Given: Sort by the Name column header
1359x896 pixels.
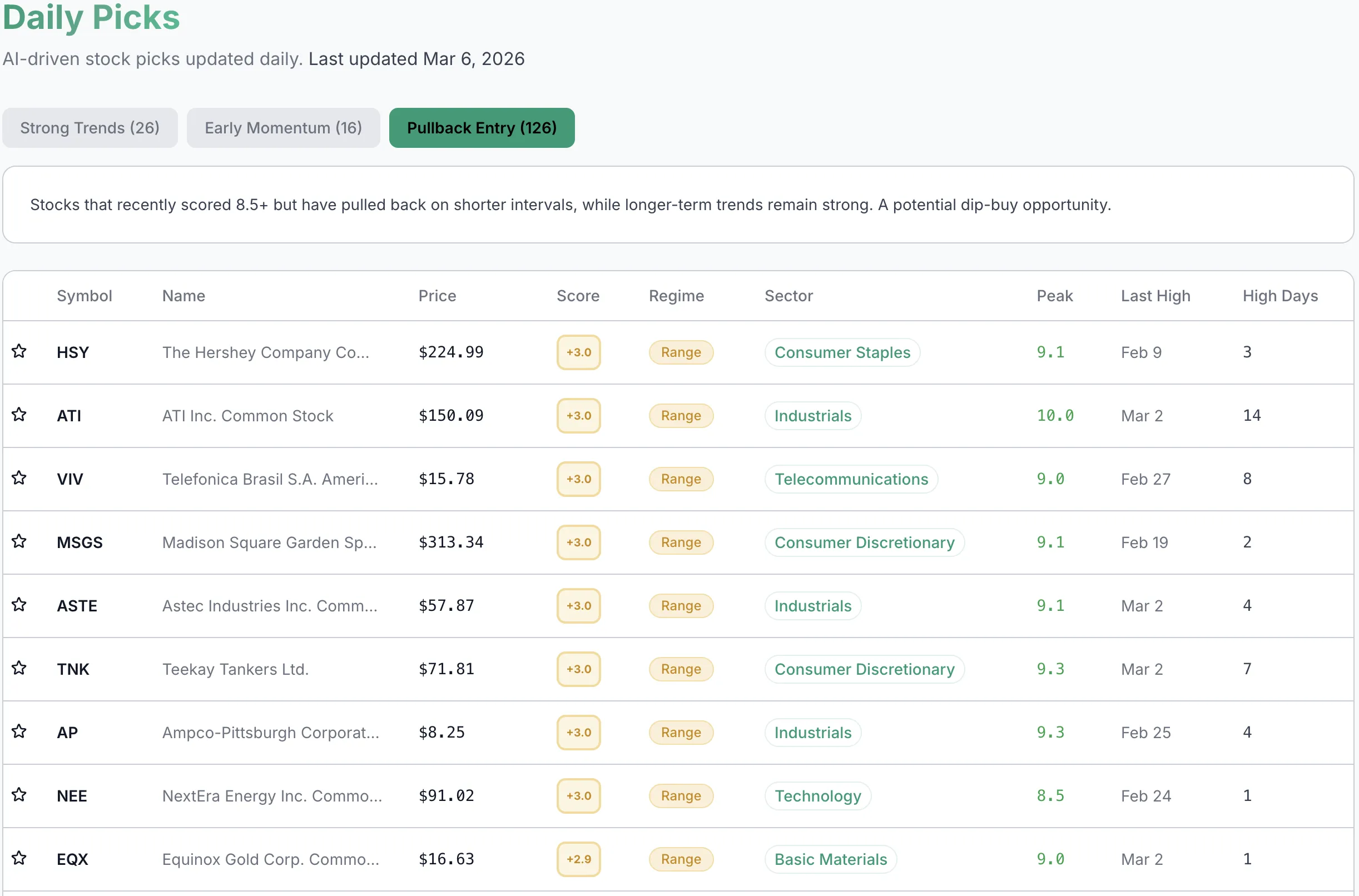Looking at the screenshot, I should pyautogui.click(x=183, y=296).
